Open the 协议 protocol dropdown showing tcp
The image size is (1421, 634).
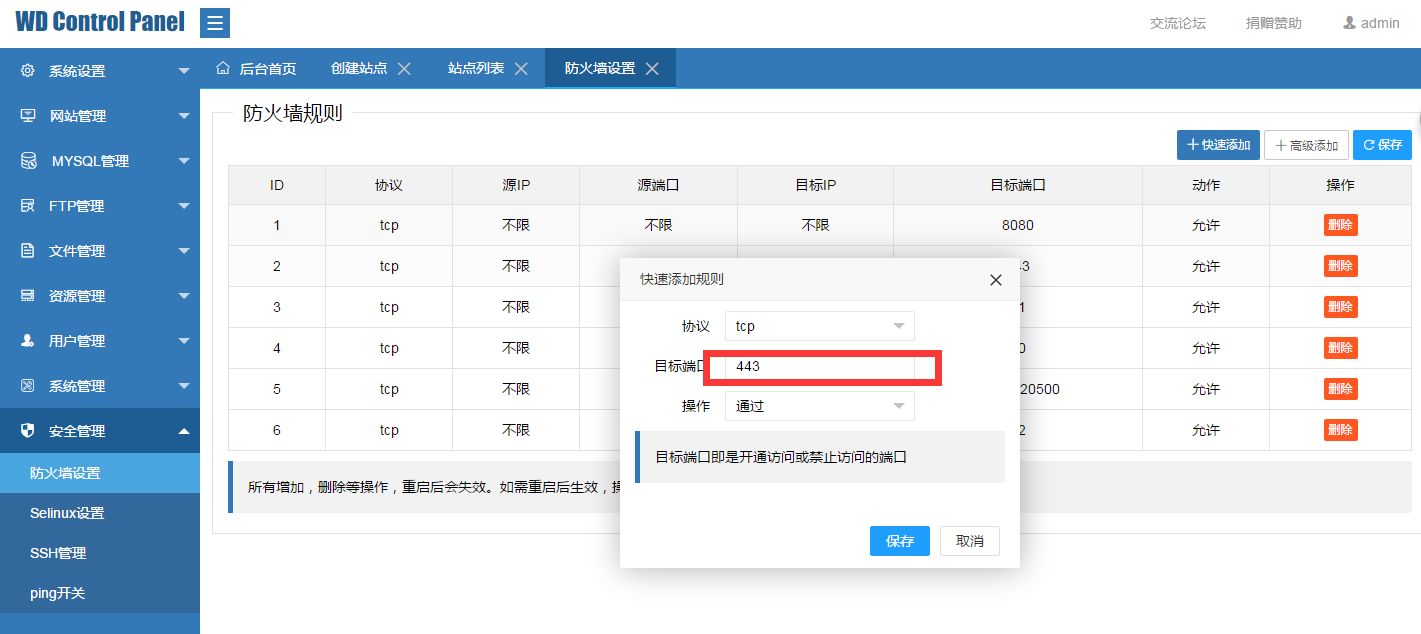pos(818,325)
